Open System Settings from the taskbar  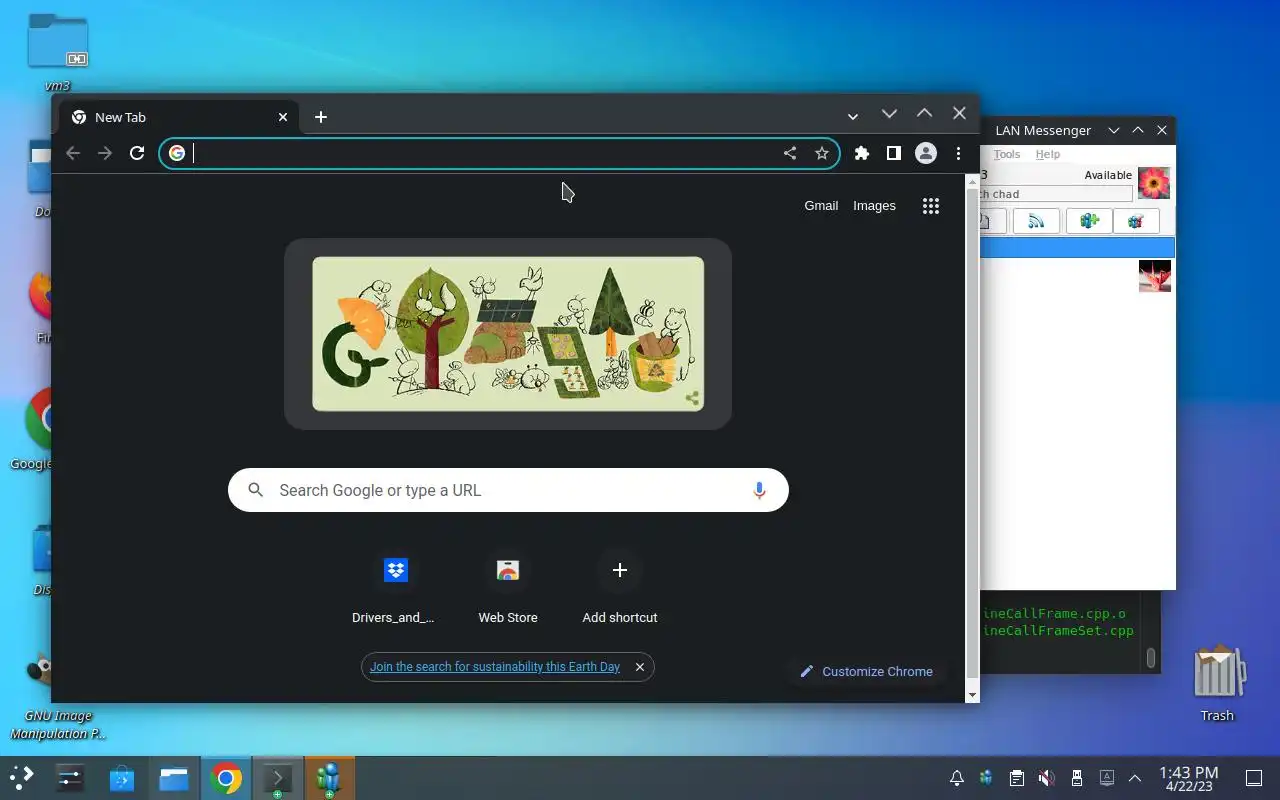(70, 778)
